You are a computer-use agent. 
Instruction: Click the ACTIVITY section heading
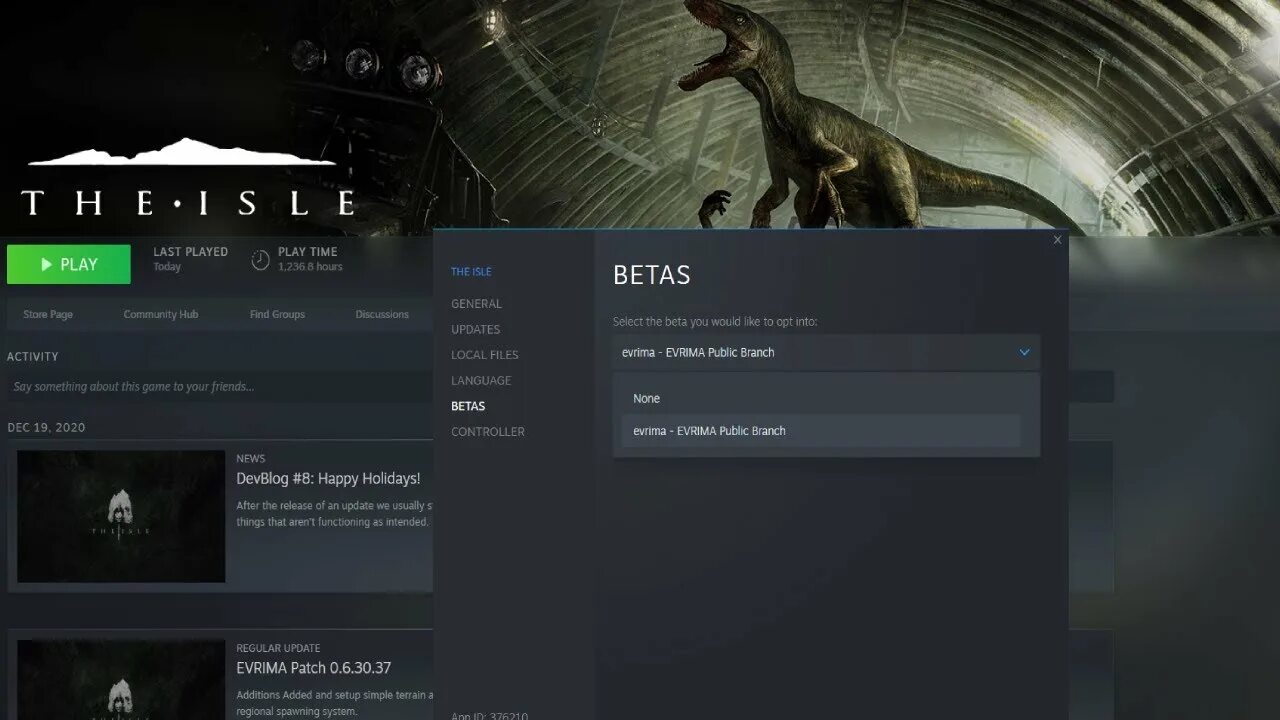[33, 357]
